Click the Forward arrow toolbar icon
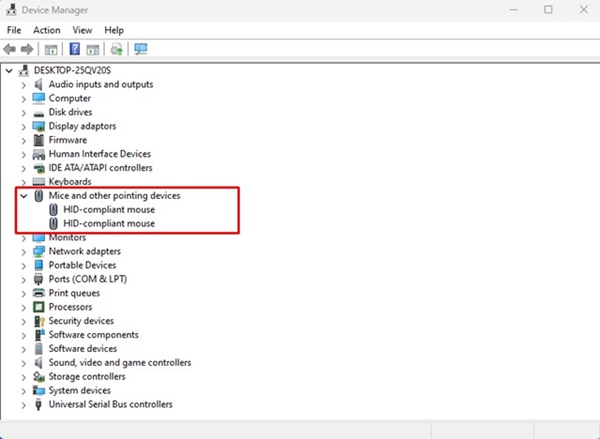This screenshot has width=600, height=439. pyautogui.click(x=27, y=49)
